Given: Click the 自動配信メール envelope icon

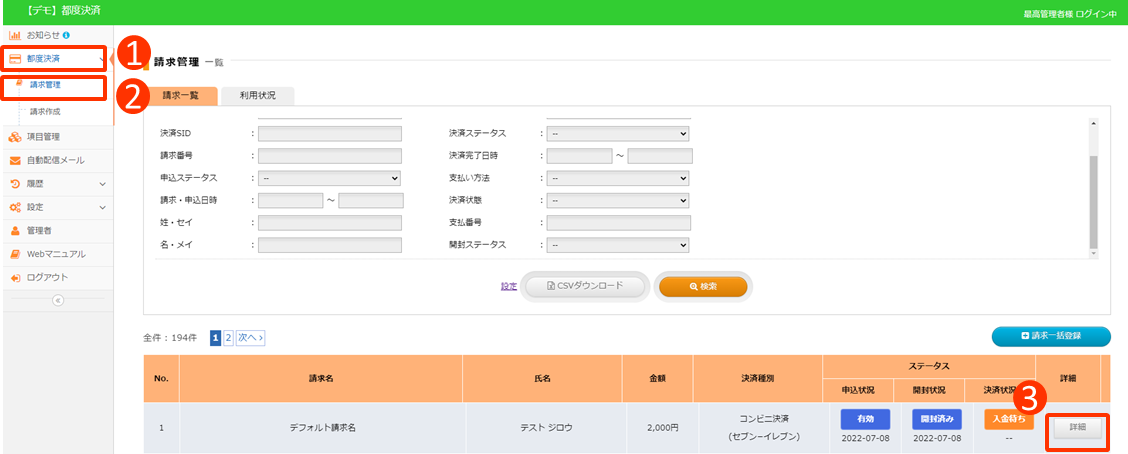Looking at the screenshot, I should [15, 160].
